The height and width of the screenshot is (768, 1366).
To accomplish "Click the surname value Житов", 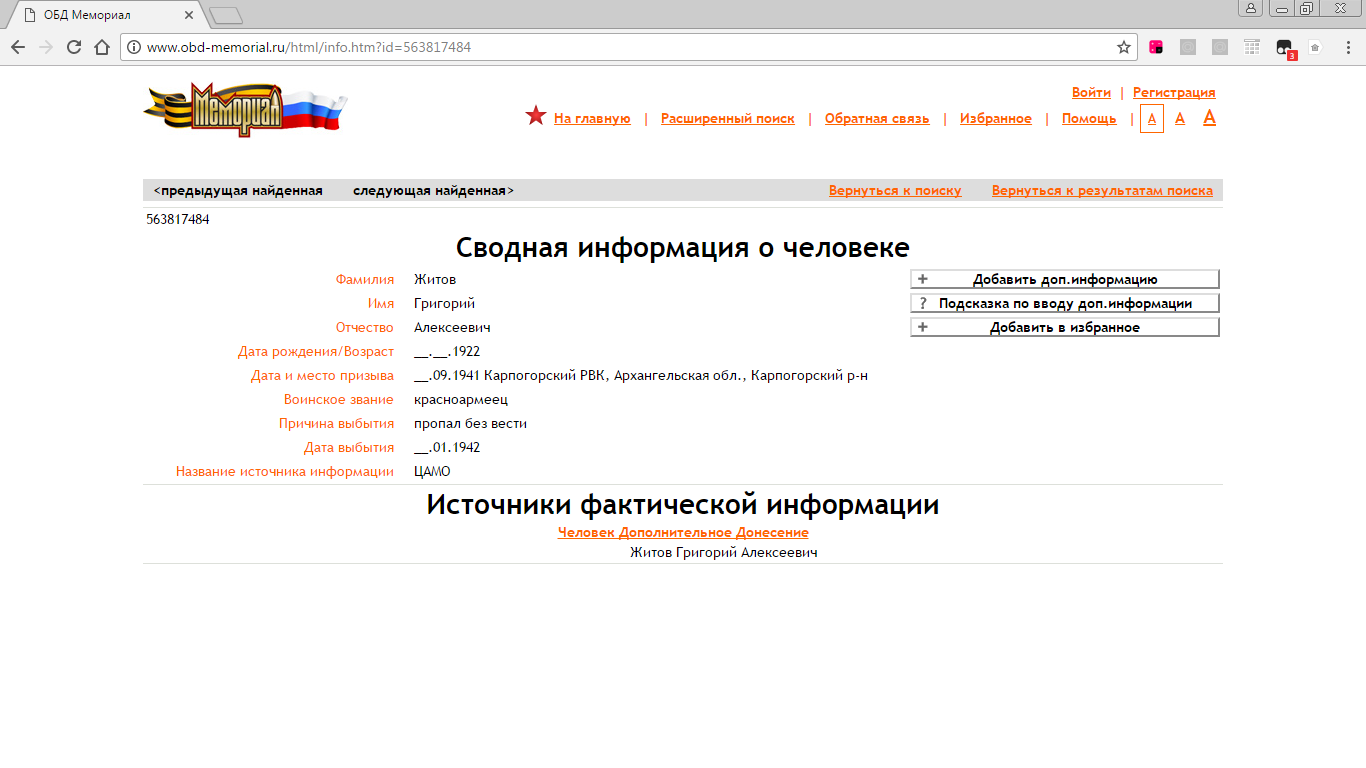I will click(x=435, y=280).
